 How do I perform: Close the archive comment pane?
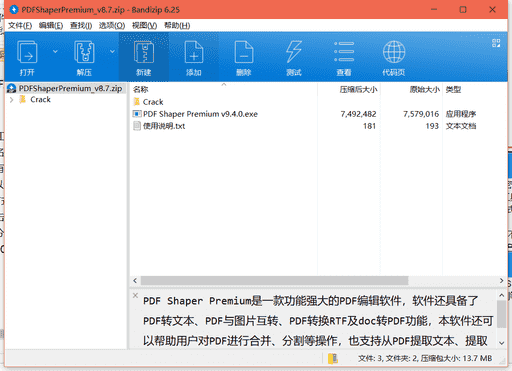[135, 295]
